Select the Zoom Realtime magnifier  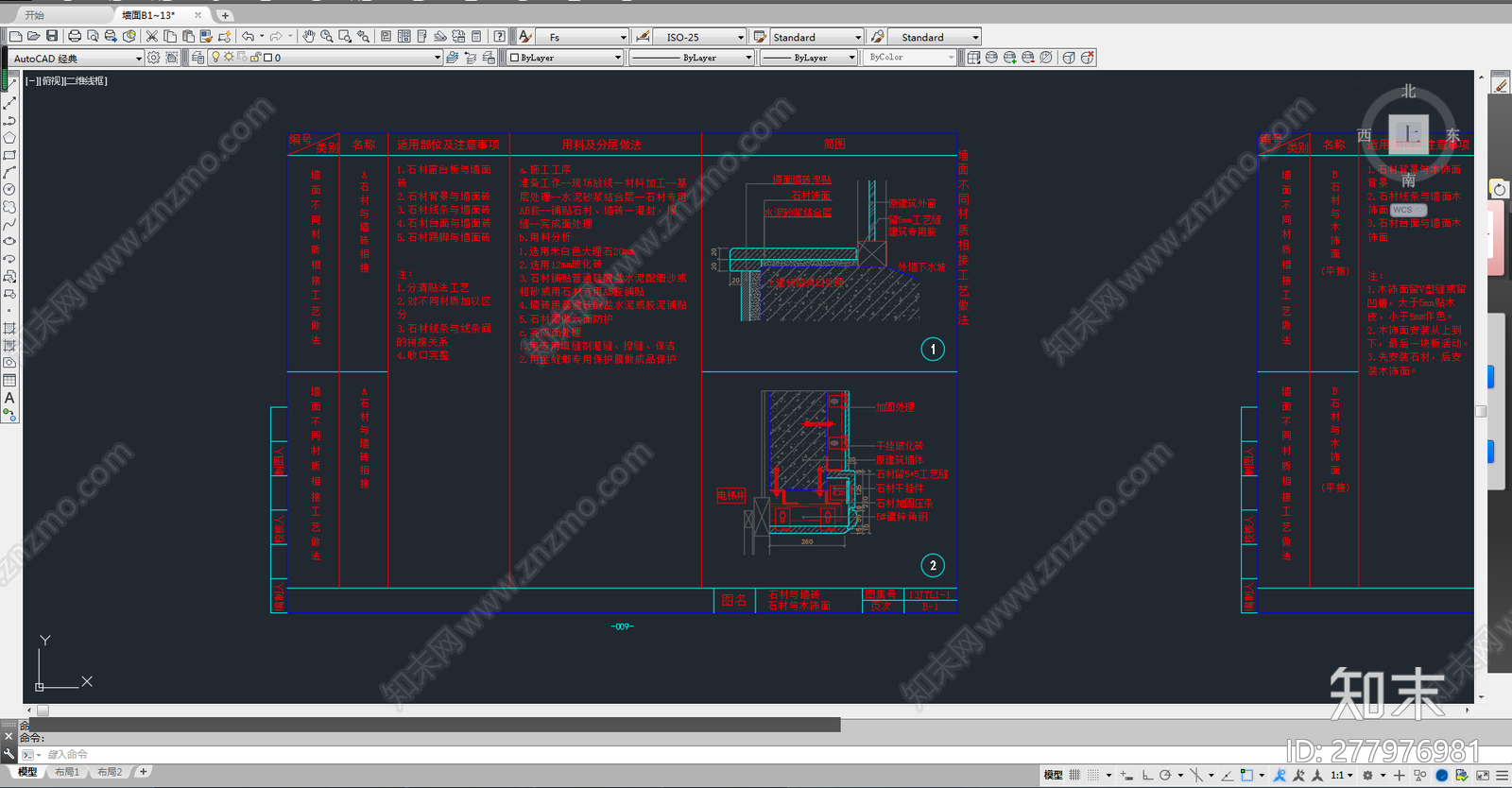pos(326,36)
